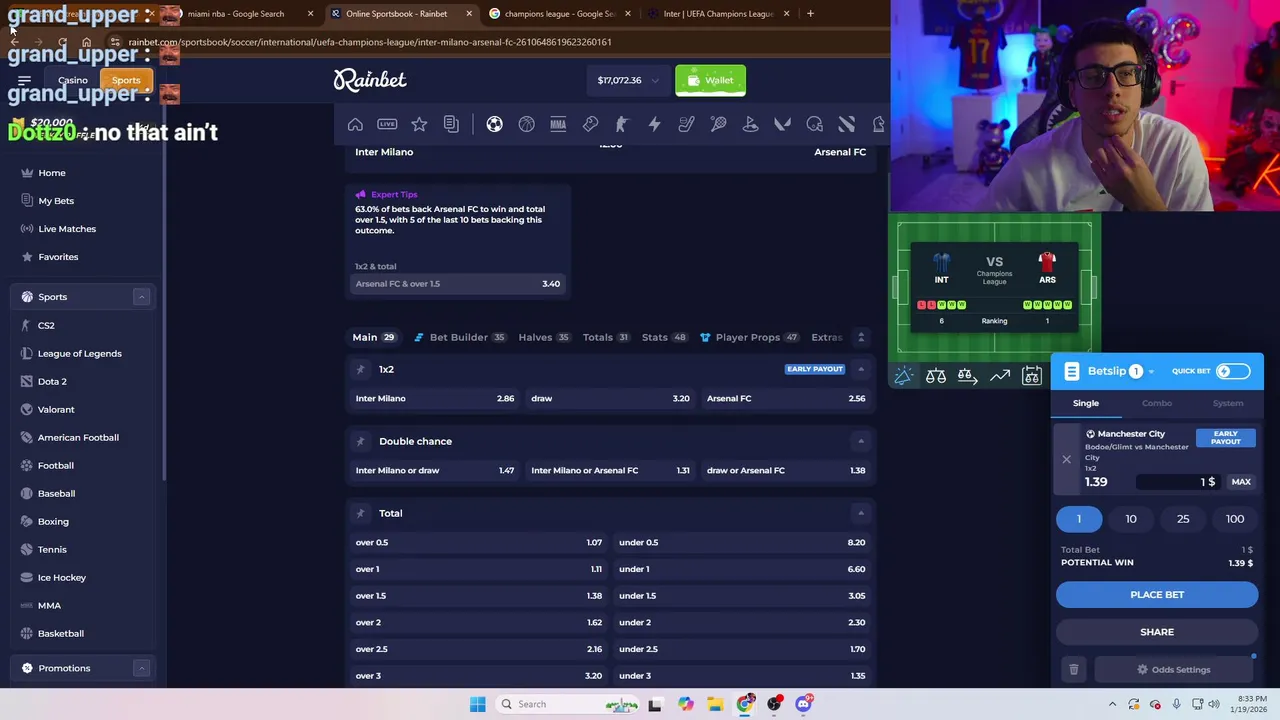
Task: Click the Wallet button
Action: point(710,80)
